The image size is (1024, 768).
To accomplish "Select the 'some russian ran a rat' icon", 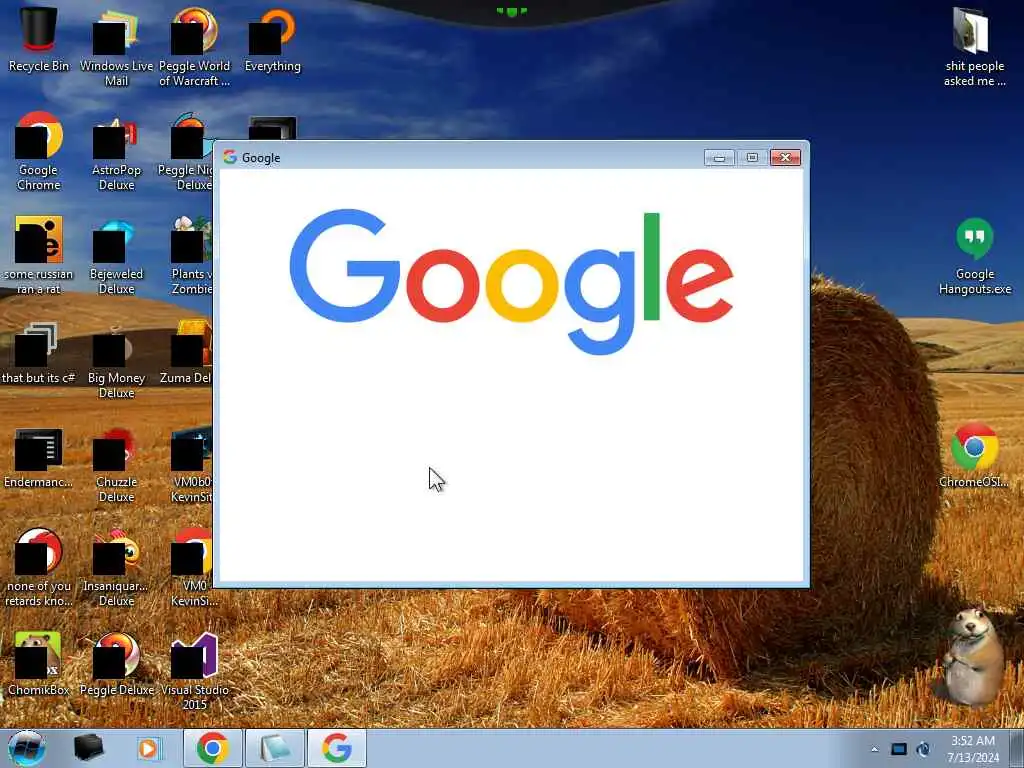I will pyautogui.click(x=39, y=255).
